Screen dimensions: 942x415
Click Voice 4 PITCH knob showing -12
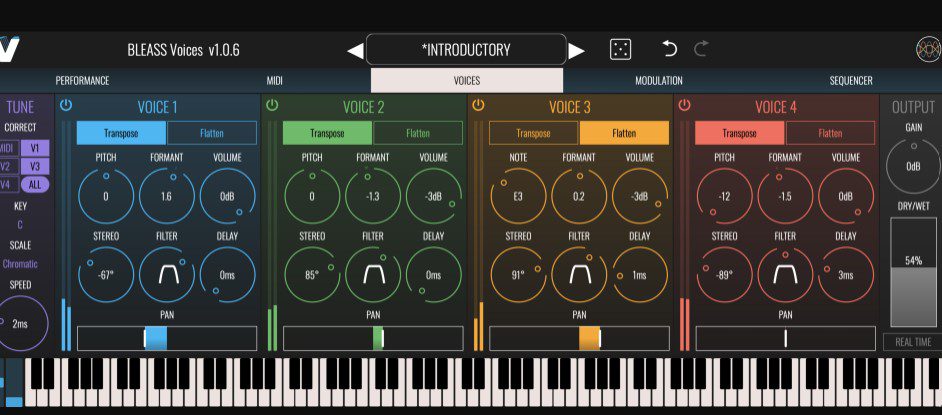724,196
